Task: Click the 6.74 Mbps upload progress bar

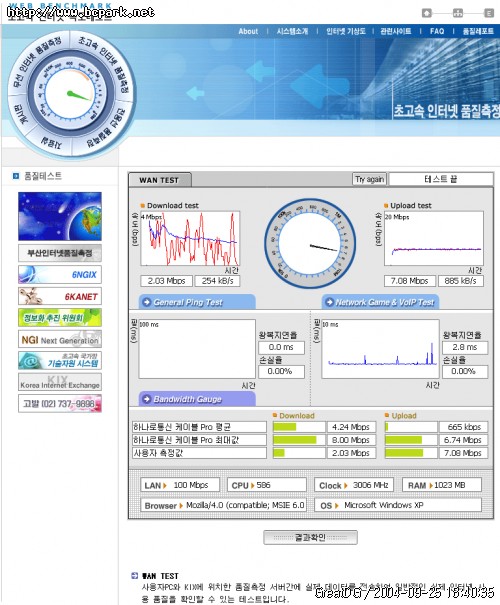Action: 411,440
